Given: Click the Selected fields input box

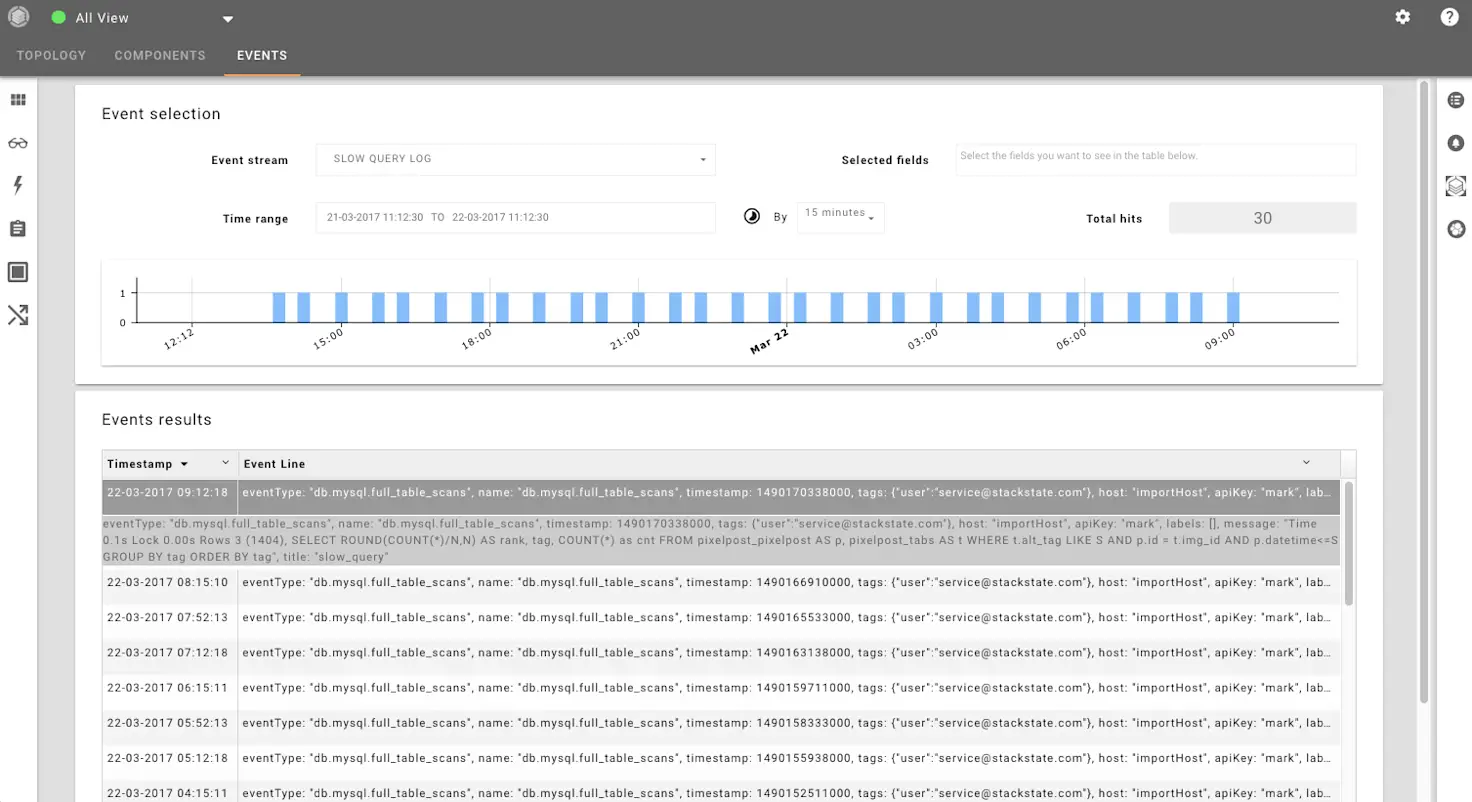Looking at the screenshot, I should [x=1154, y=159].
